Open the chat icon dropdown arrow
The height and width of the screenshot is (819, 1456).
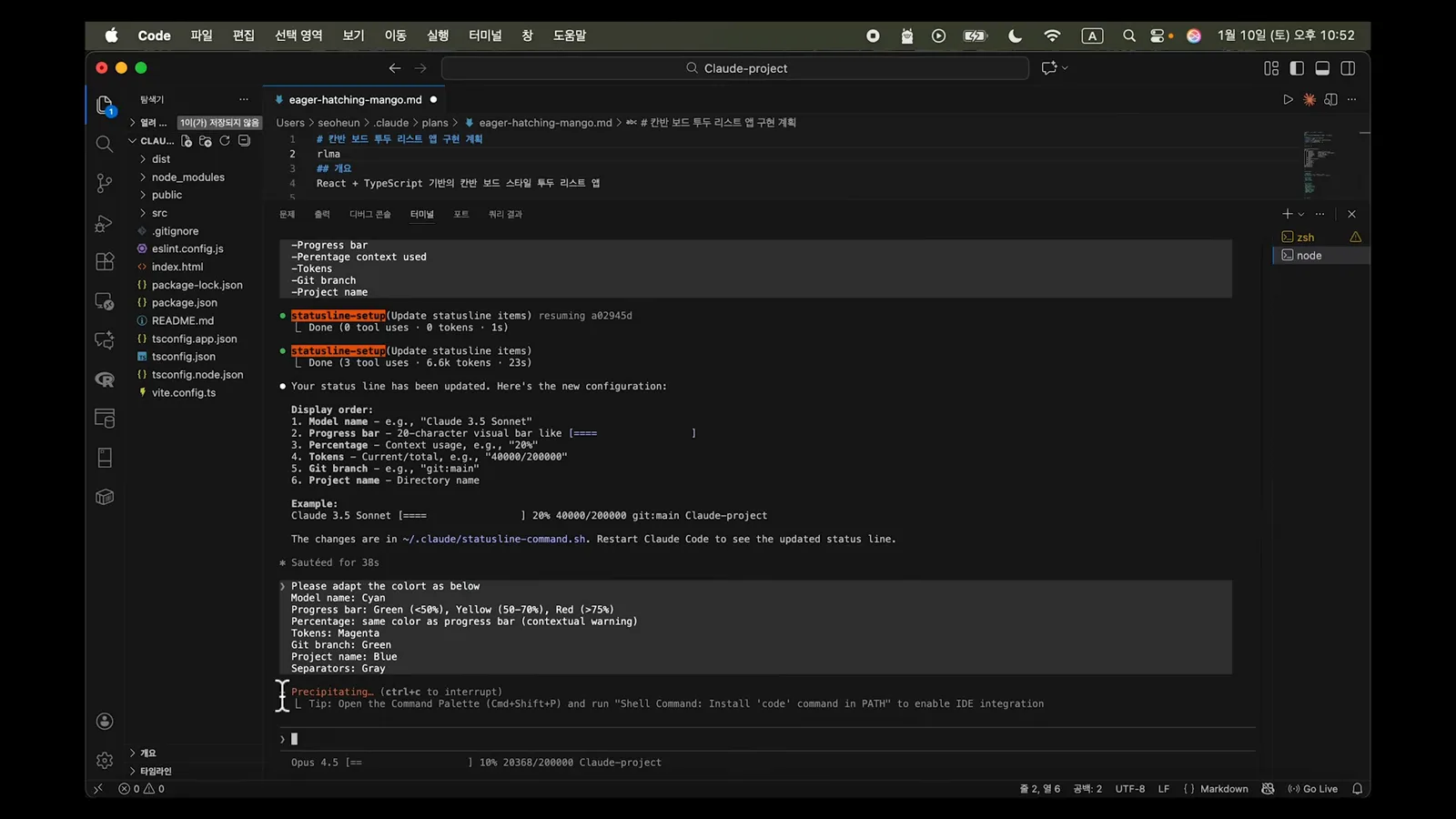coord(1065,68)
